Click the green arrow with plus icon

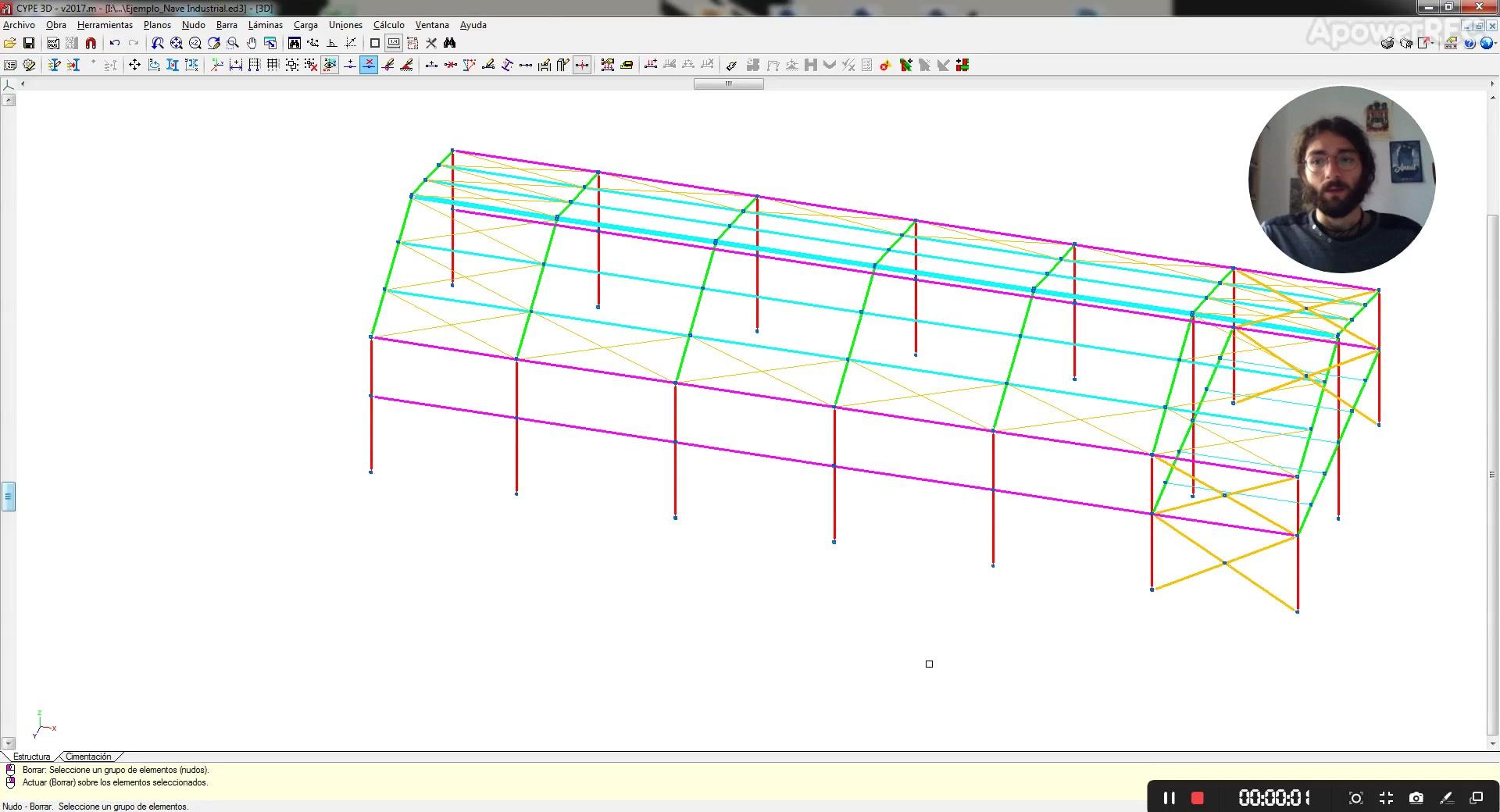click(906, 66)
